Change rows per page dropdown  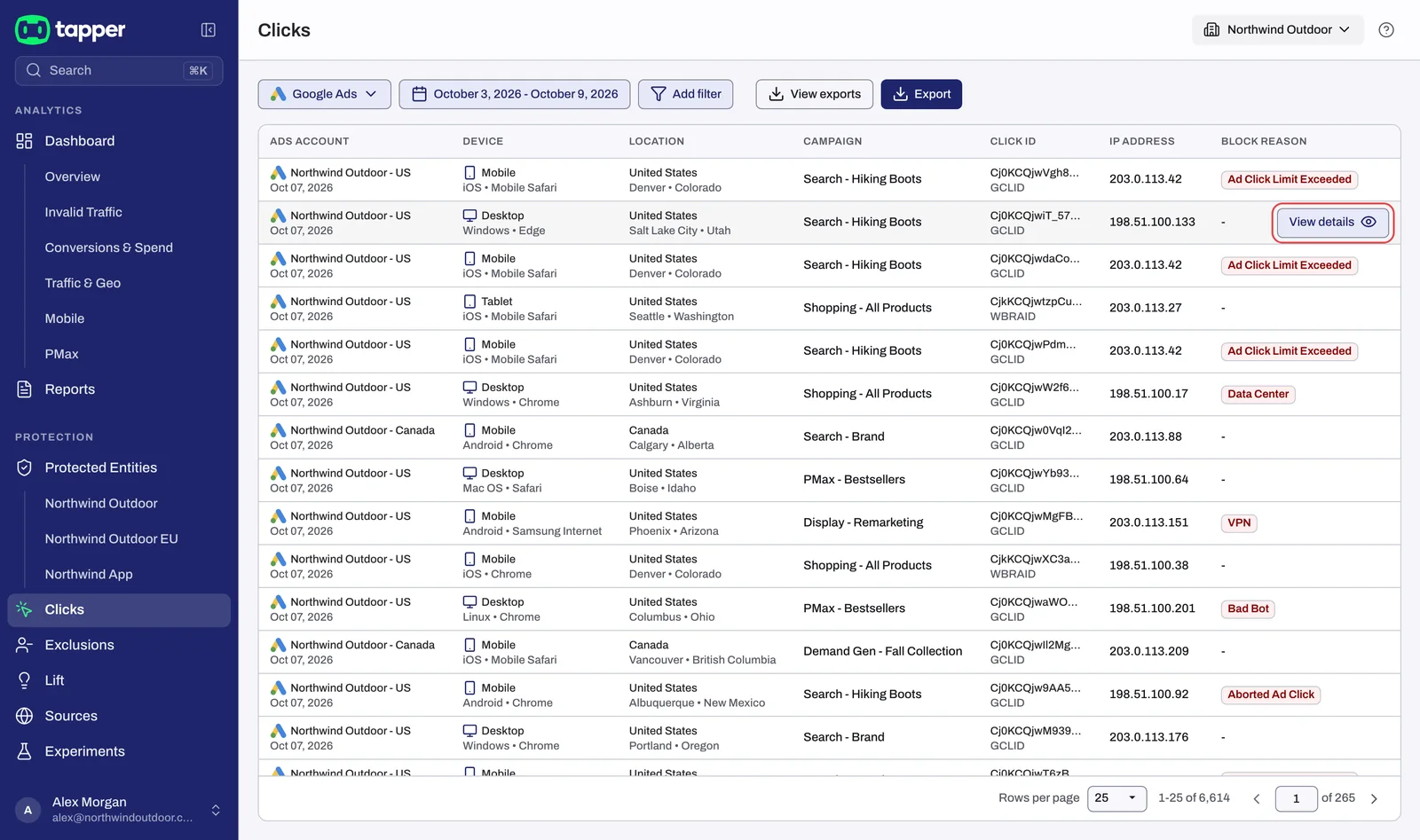(x=1116, y=798)
